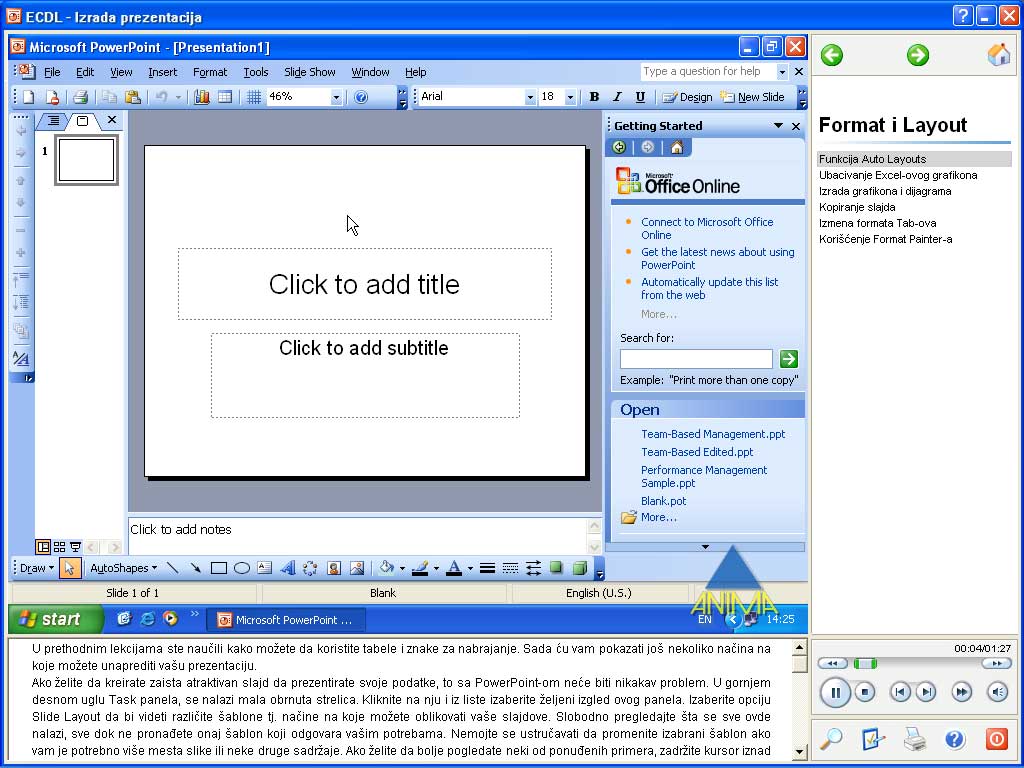Open the zoom level dropdown showing 46%
This screenshot has width=1024, height=768.
pyautogui.click(x=337, y=97)
